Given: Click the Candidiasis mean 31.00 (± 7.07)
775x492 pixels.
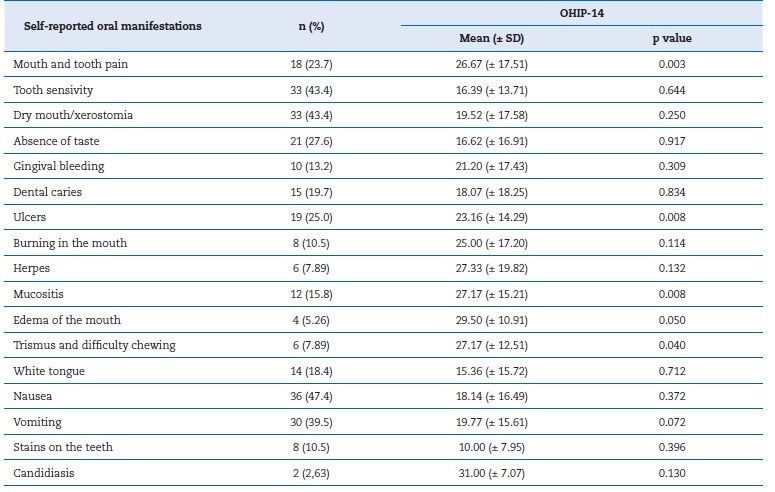Looking at the screenshot, I should (x=484, y=473).
